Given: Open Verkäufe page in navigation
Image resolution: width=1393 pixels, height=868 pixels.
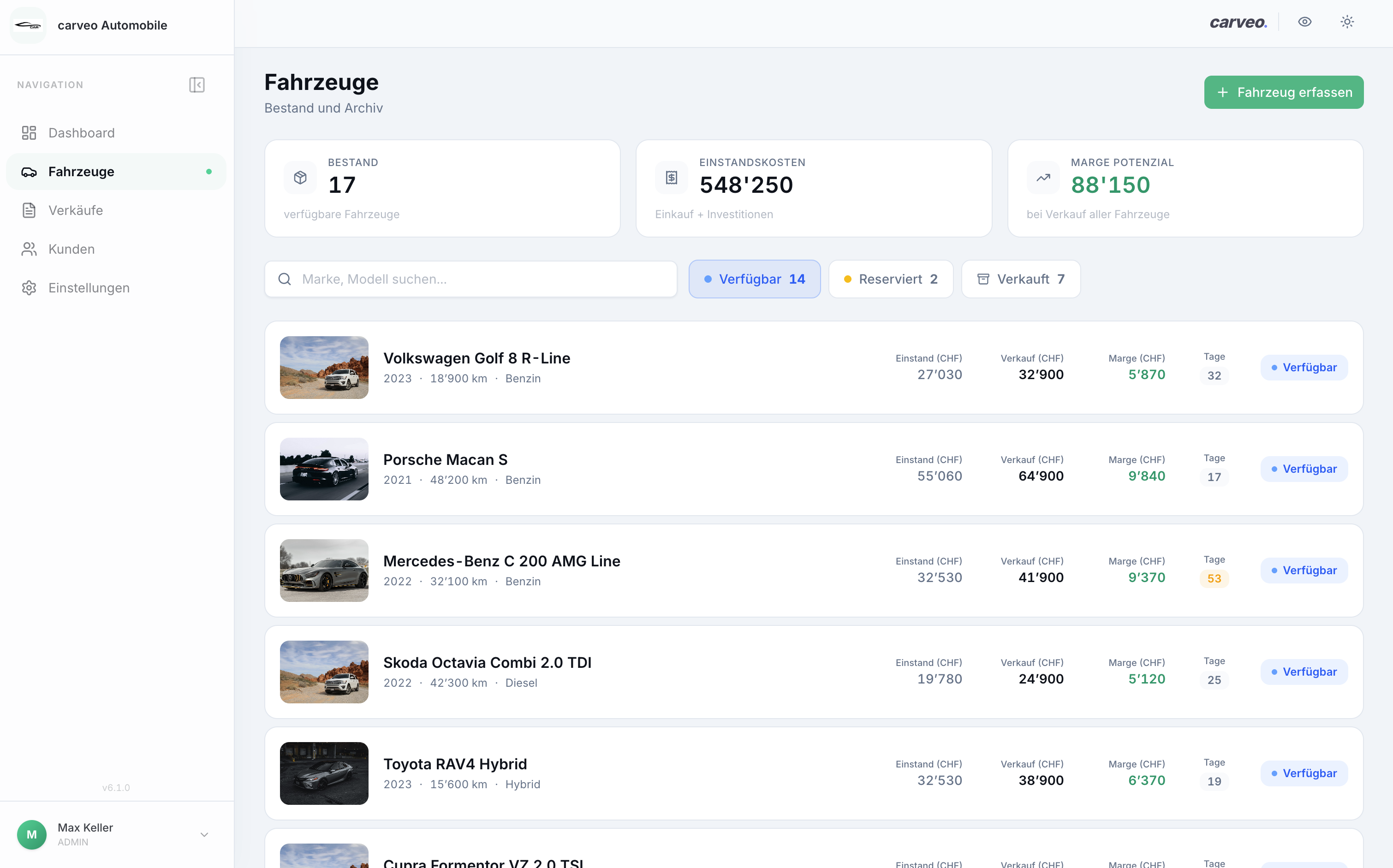Looking at the screenshot, I should [76, 210].
